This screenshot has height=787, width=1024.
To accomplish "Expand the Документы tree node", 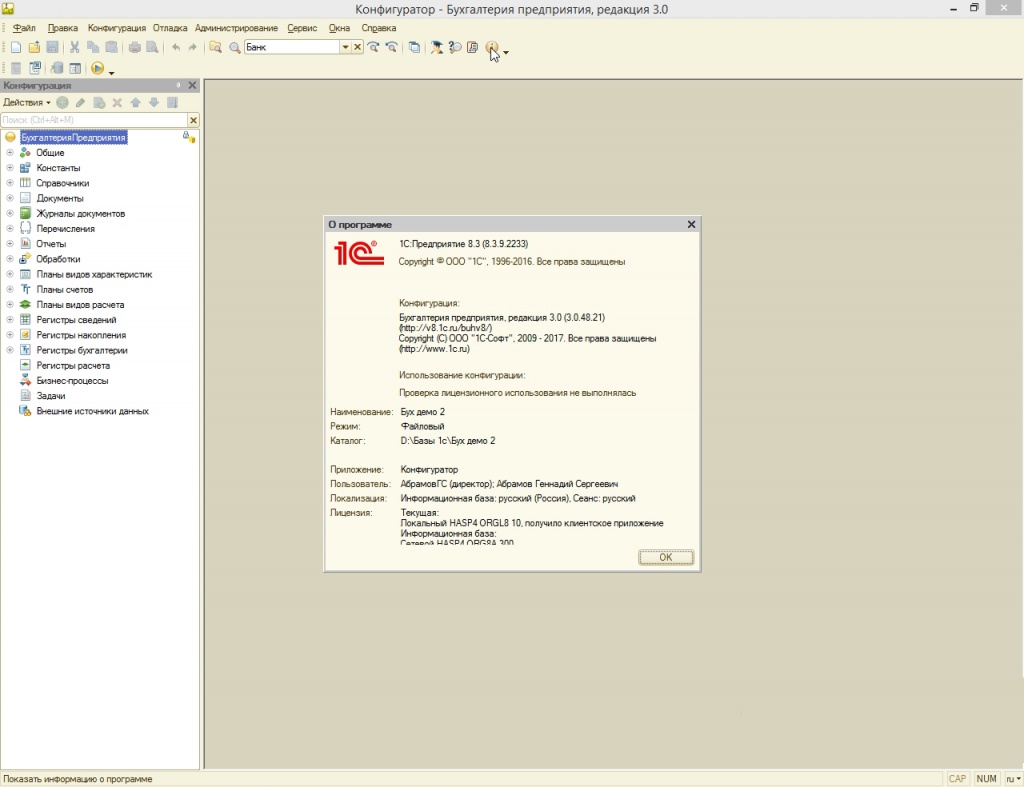I will [x=10, y=198].
